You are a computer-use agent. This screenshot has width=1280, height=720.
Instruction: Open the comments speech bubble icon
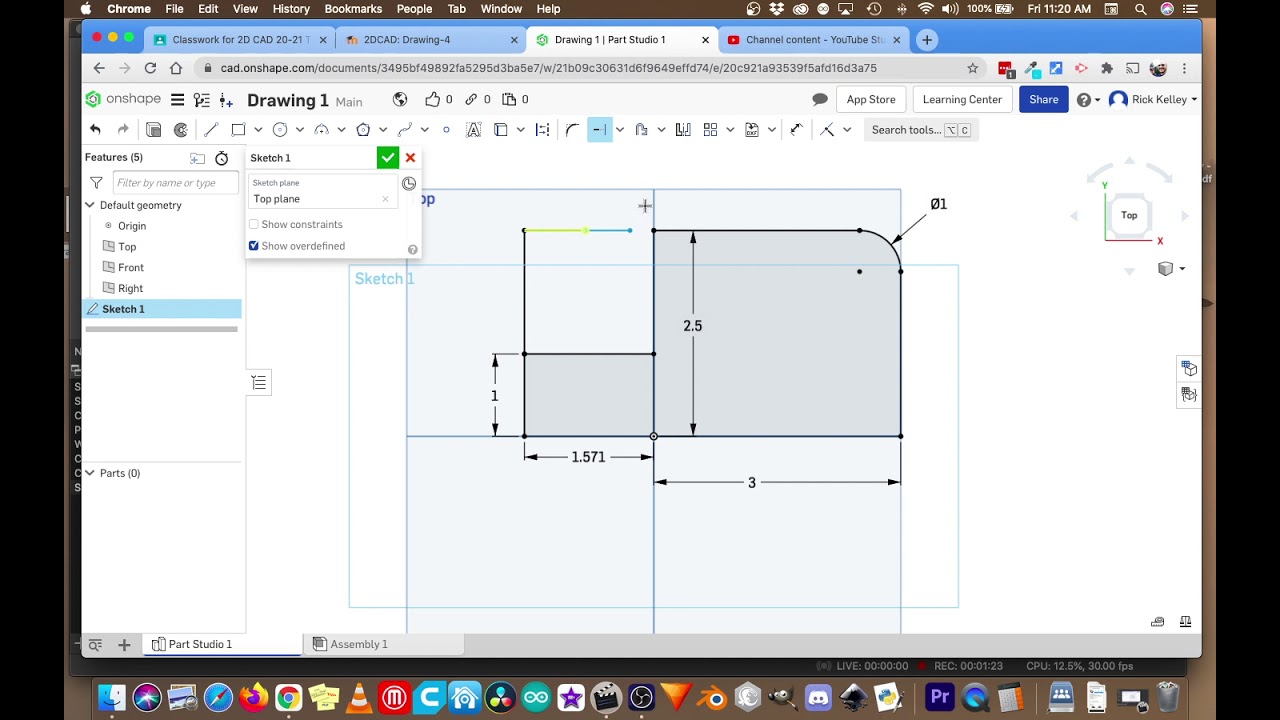point(820,99)
